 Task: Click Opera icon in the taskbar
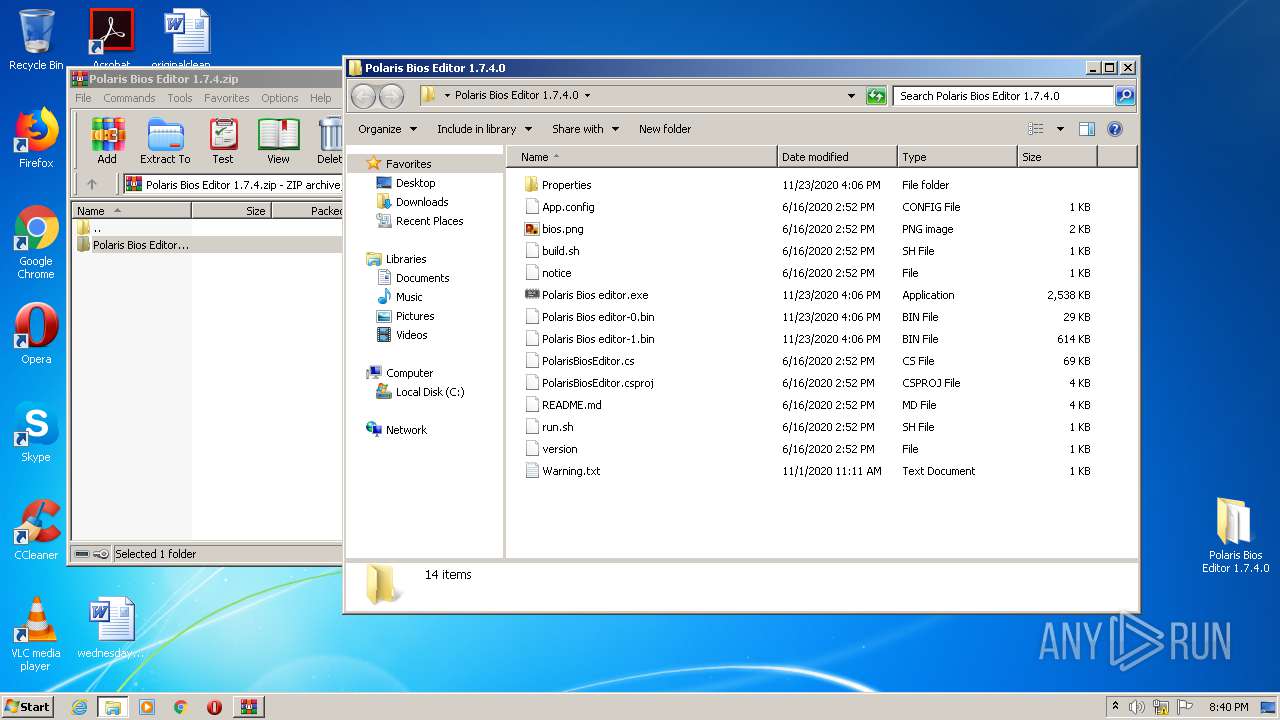click(214, 707)
